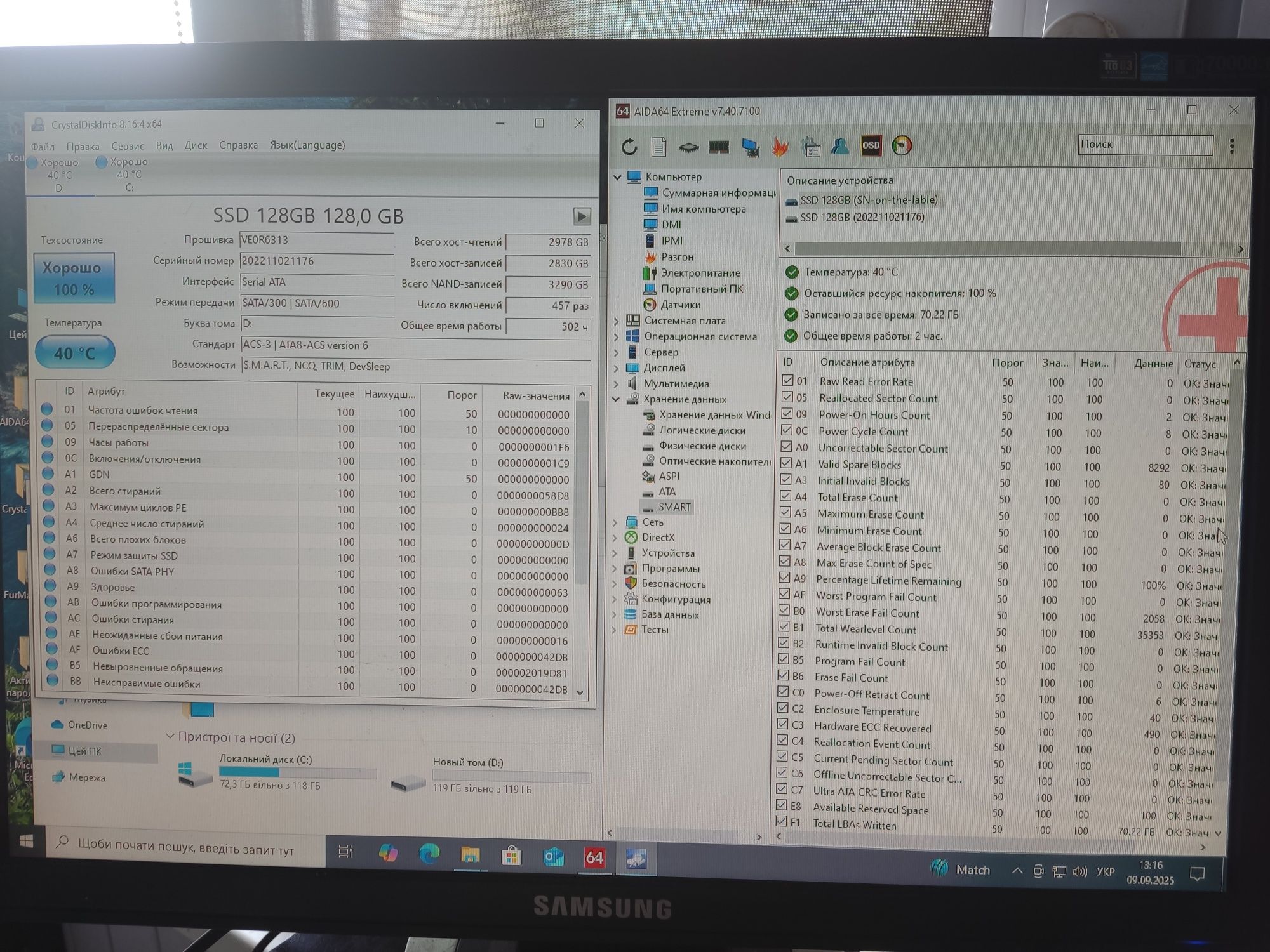
Task: Open the OSD panel icon in AIDA64
Action: click(x=871, y=145)
